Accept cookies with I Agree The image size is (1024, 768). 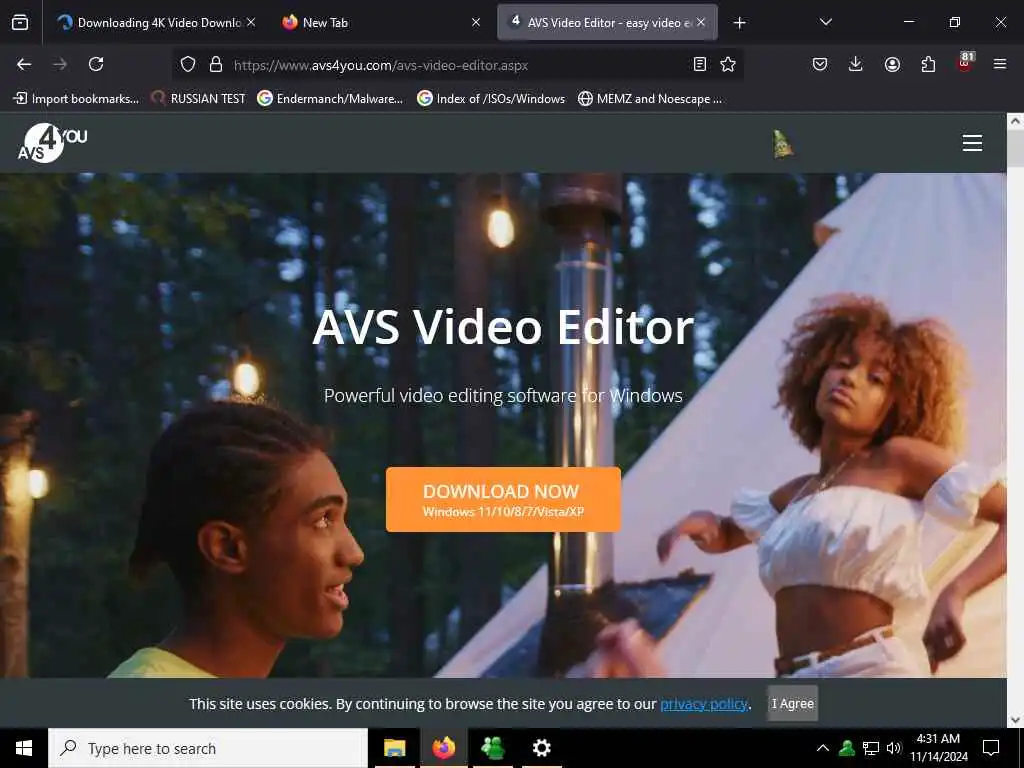pyautogui.click(x=792, y=703)
